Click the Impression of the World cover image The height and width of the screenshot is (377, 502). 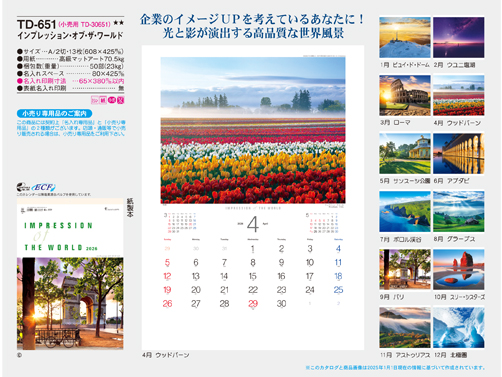pos(70,274)
